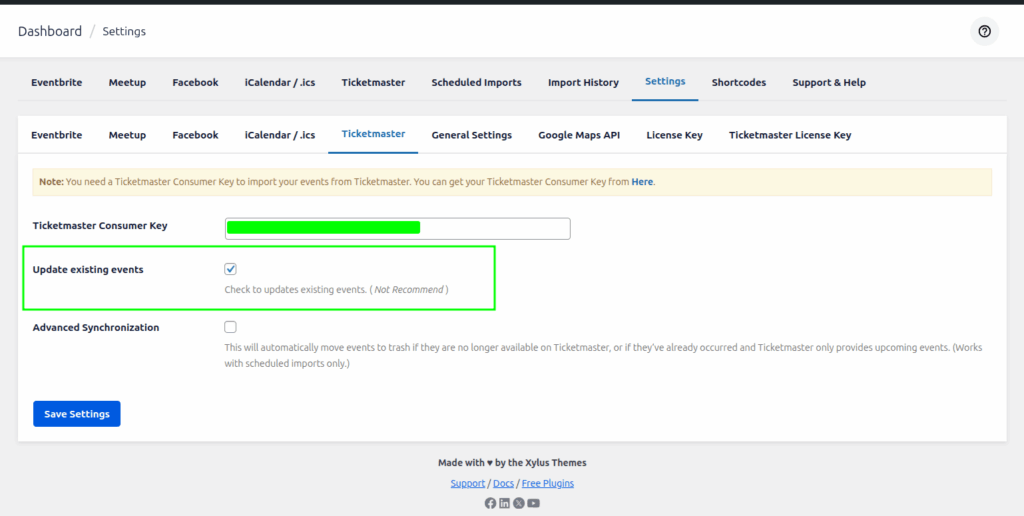Open Ticketmaster License Key sub-tab
Viewport: 1024px width, 516px height.
pyautogui.click(x=790, y=135)
